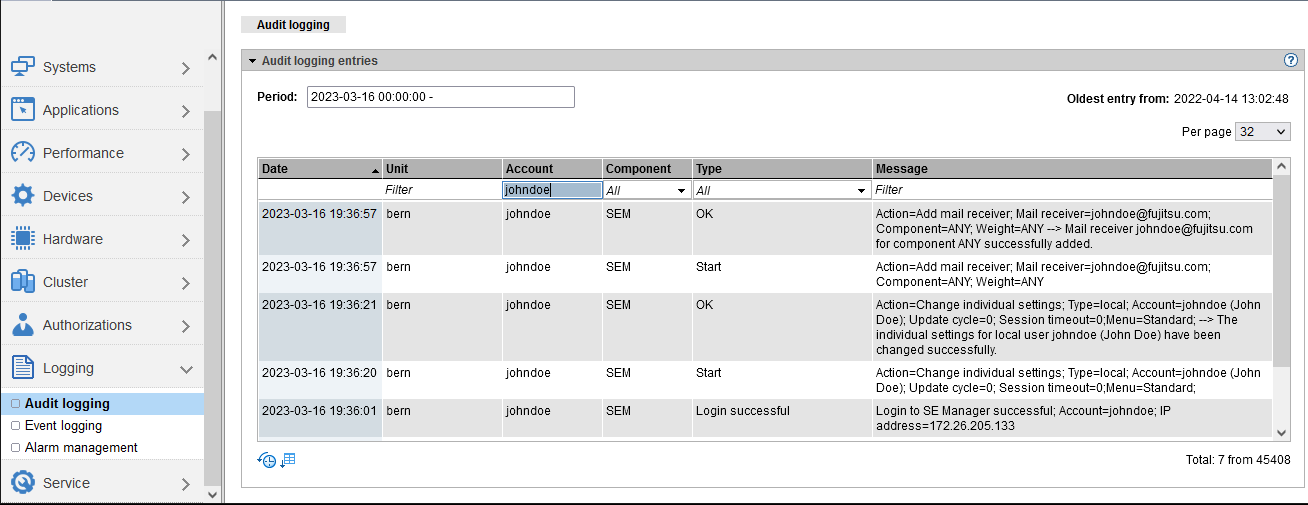Switch to the Audit logging tab
The width and height of the screenshot is (1308, 505).
[x=293, y=24]
